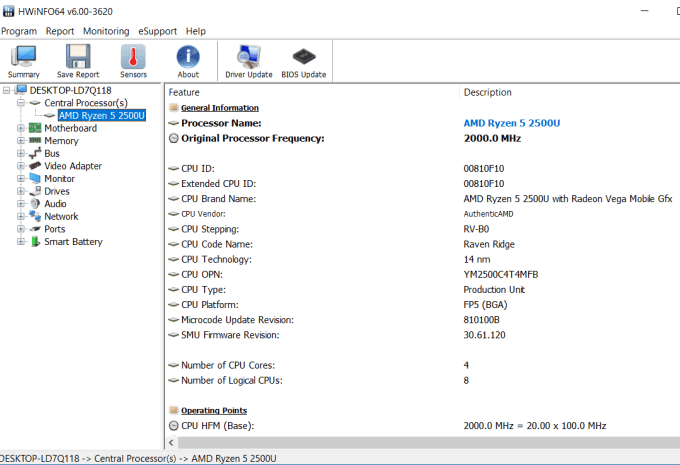Click the blue AMD Ryzen 5 2500U value
Screen dimensions: 680x465
(x=512, y=123)
